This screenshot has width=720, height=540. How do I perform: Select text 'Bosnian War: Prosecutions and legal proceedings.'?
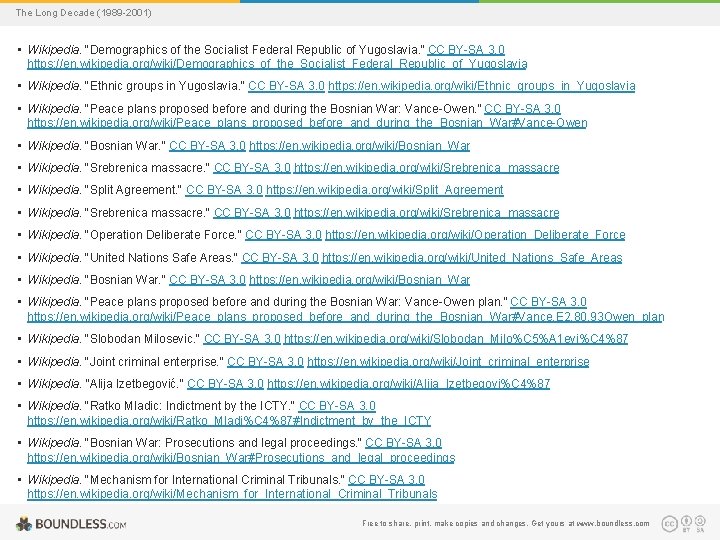point(224,443)
